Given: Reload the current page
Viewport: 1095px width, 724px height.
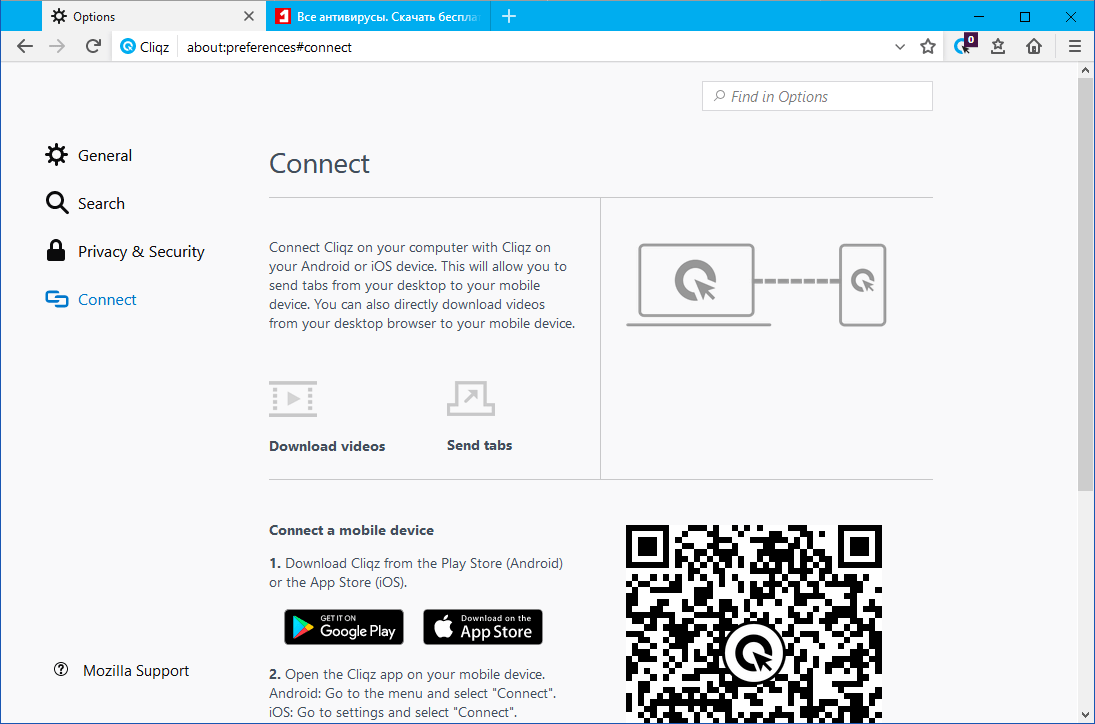Looking at the screenshot, I should click(x=93, y=47).
